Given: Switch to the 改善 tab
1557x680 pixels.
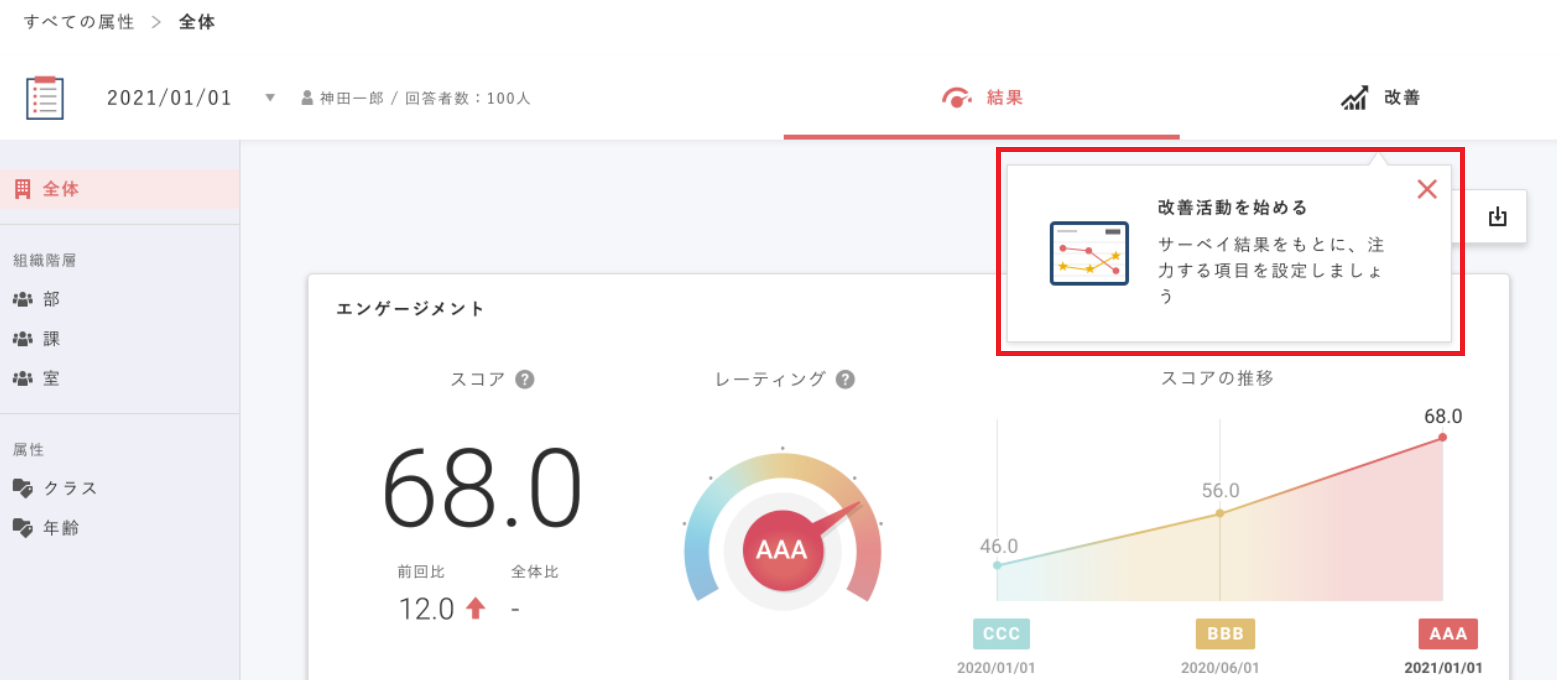Looking at the screenshot, I should click(1380, 98).
